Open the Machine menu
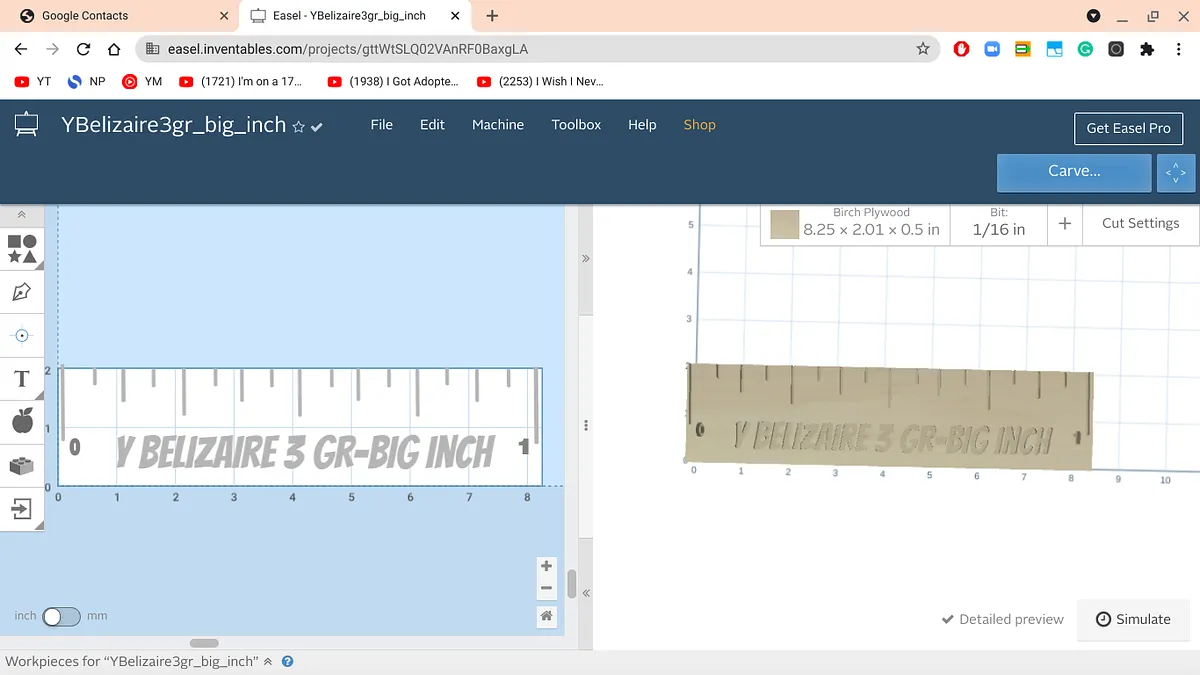This screenshot has height=675, width=1200. point(498,125)
